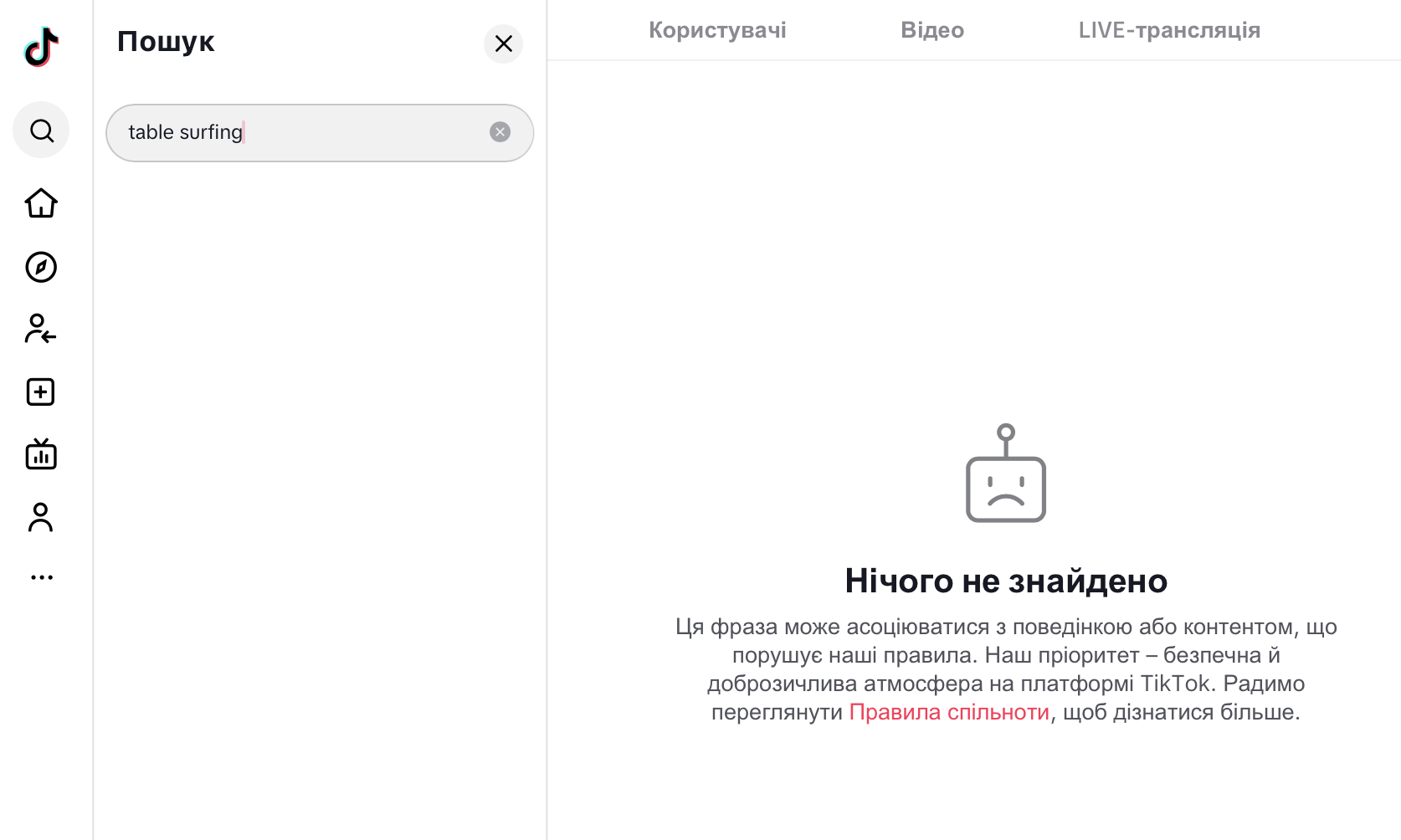Viewport: 1401px width, 840px height.
Task: Select the LIVE-трансляція tab
Action: pyautogui.click(x=1169, y=31)
